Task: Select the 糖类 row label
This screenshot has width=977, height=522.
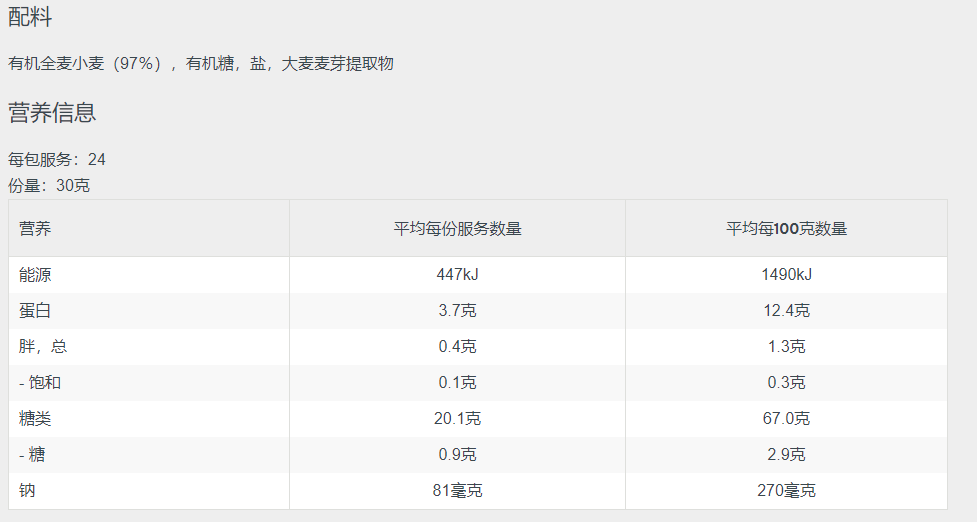Action: pyautogui.click(x=35, y=419)
